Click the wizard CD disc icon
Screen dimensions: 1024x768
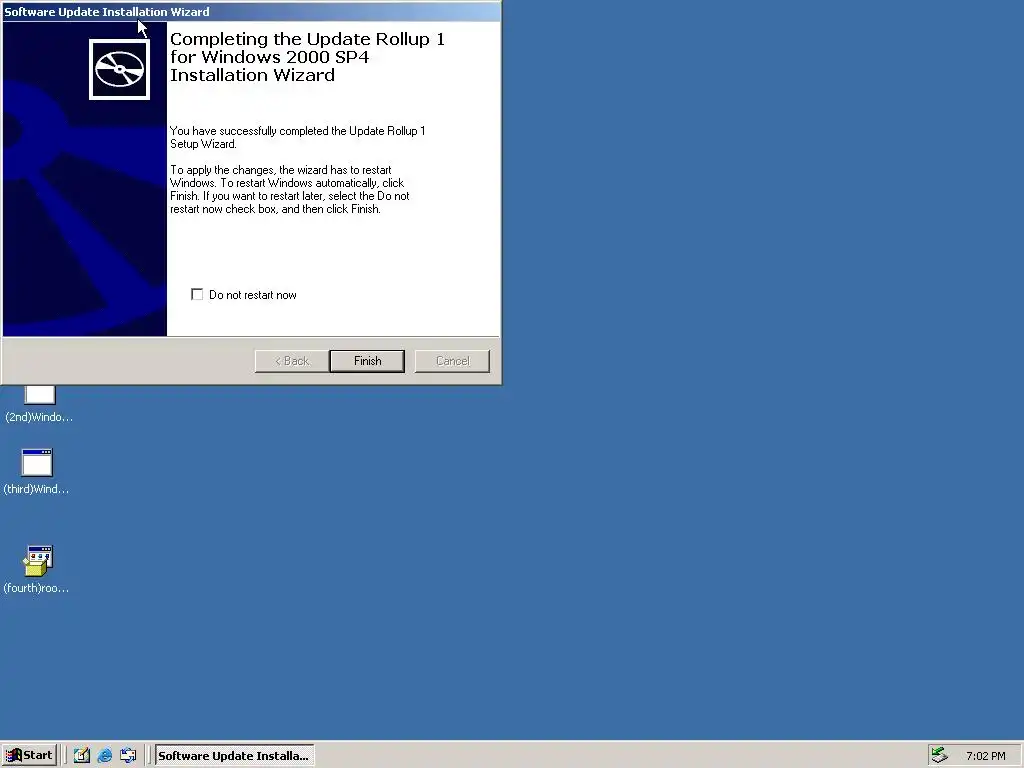pyautogui.click(x=120, y=69)
